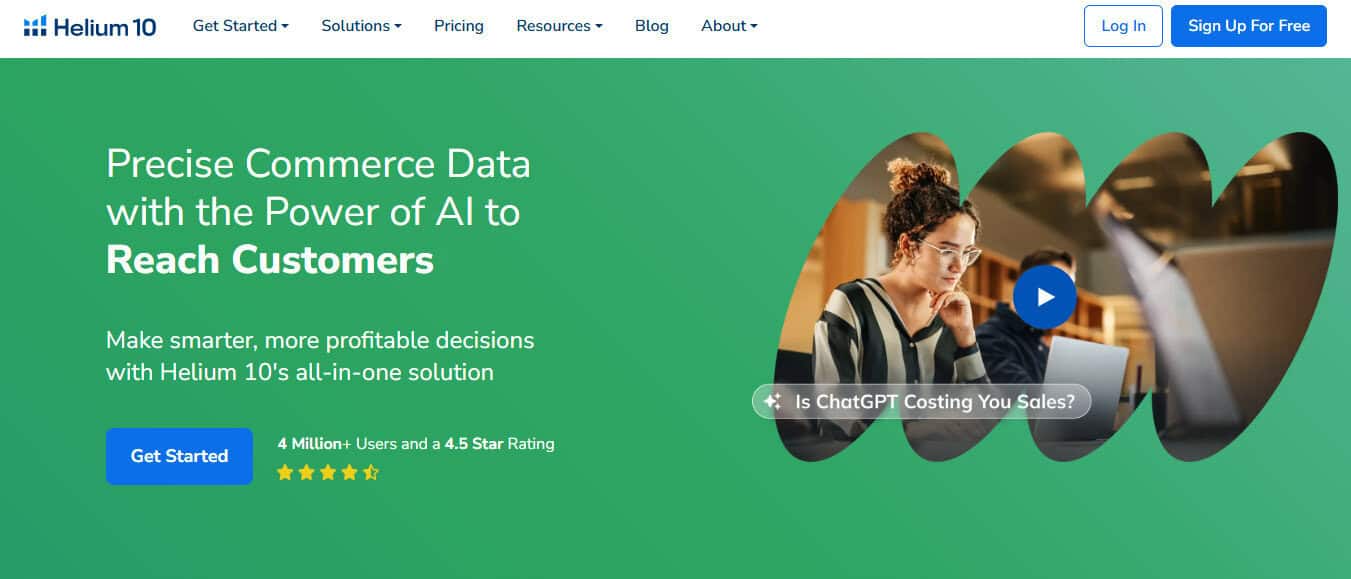Click the blue Get Started hero button

179,456
